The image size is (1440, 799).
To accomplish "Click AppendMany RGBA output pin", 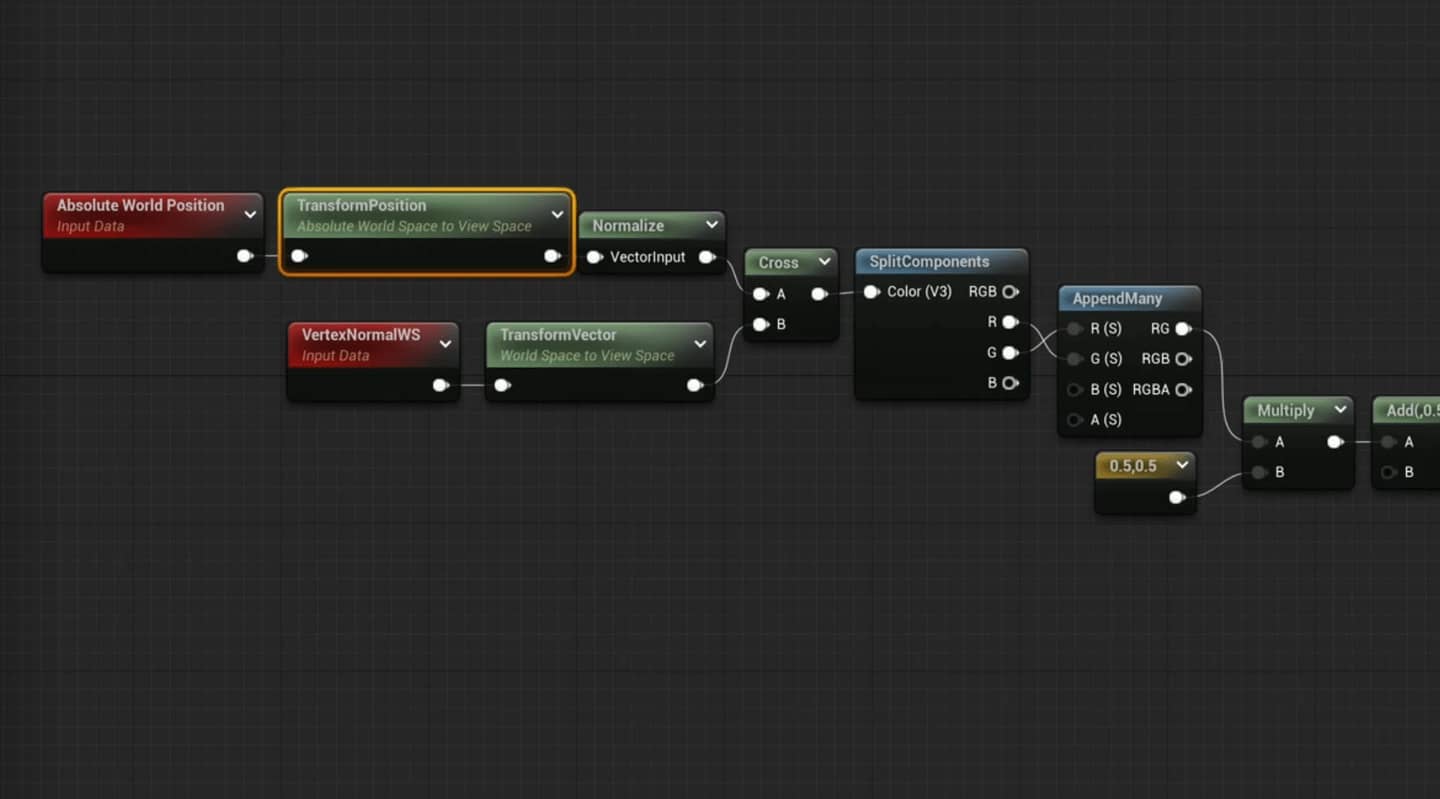I will (x=1183, y=389).
